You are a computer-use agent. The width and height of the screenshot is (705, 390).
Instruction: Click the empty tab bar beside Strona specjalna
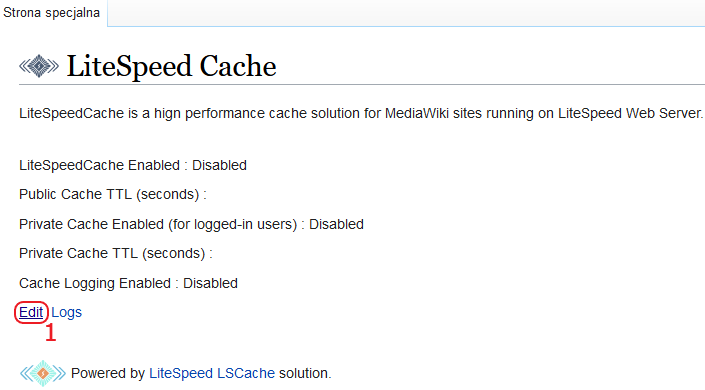click(406, 13)
